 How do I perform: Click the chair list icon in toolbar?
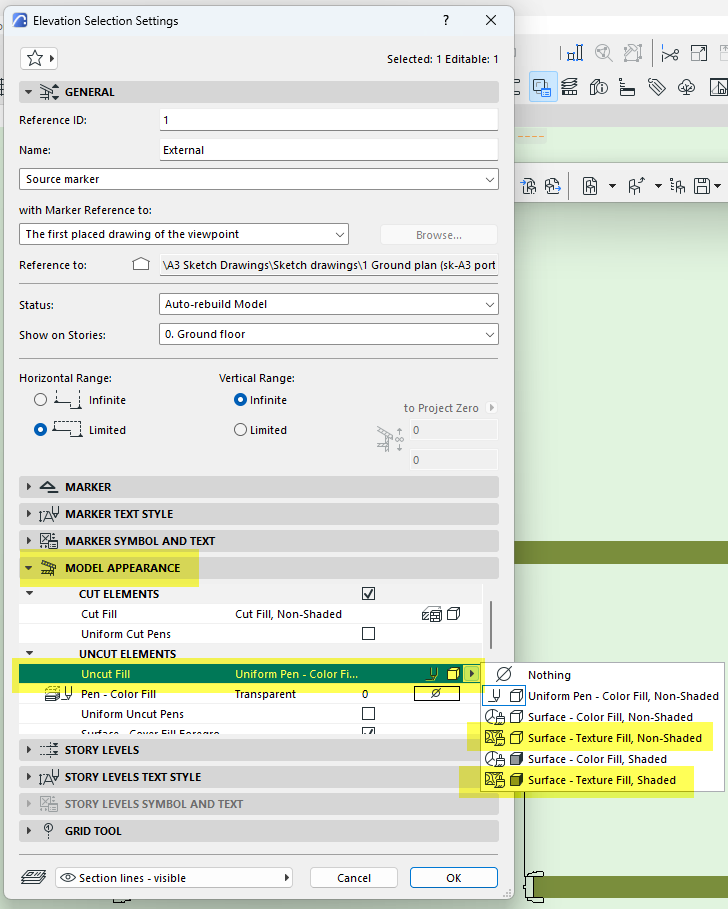(677, 186)
